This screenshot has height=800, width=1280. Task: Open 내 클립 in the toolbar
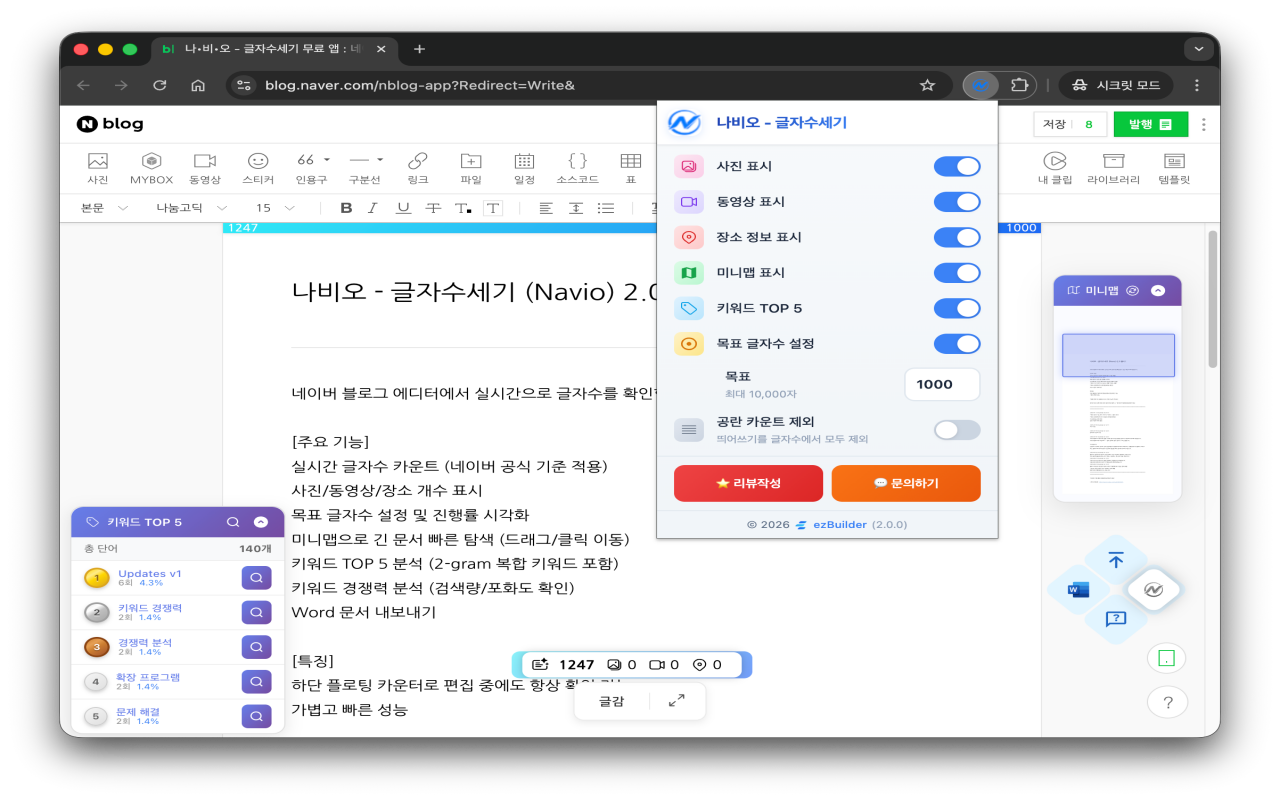tap(1055, 168)
